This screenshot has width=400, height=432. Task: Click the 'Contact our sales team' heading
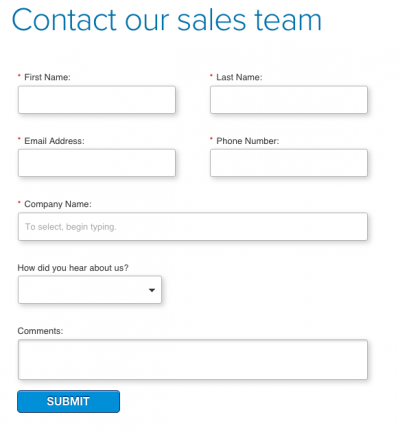(x=167, y=20)
